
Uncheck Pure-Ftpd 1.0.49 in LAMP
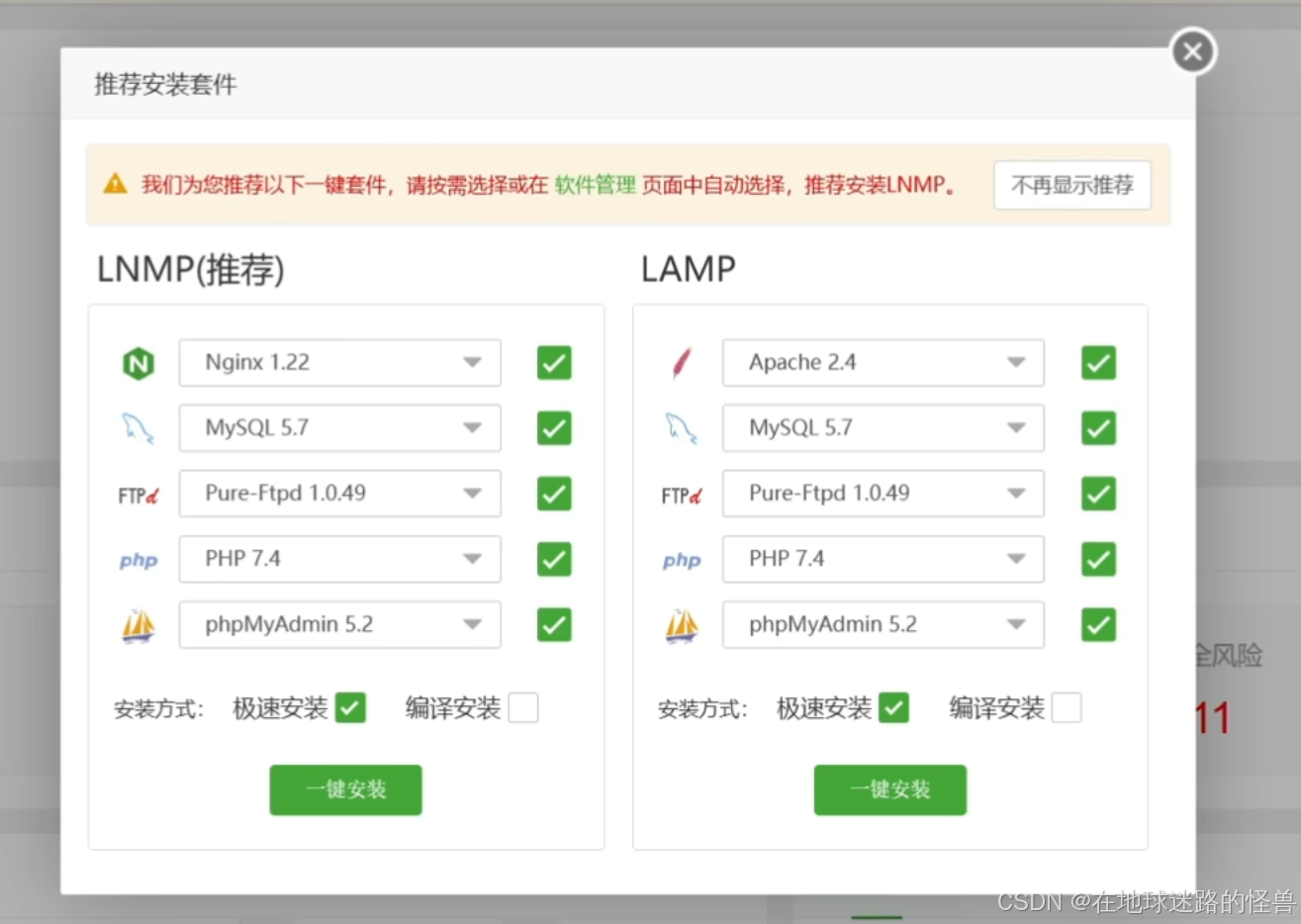tap(1098, 494)
